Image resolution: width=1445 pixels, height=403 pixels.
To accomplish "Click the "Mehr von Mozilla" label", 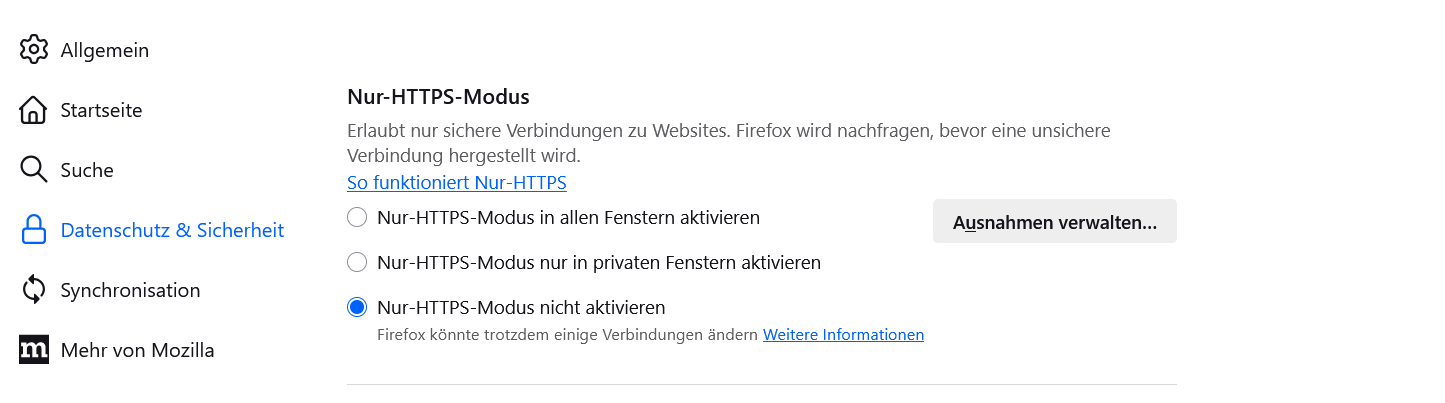I will (137, 350).
